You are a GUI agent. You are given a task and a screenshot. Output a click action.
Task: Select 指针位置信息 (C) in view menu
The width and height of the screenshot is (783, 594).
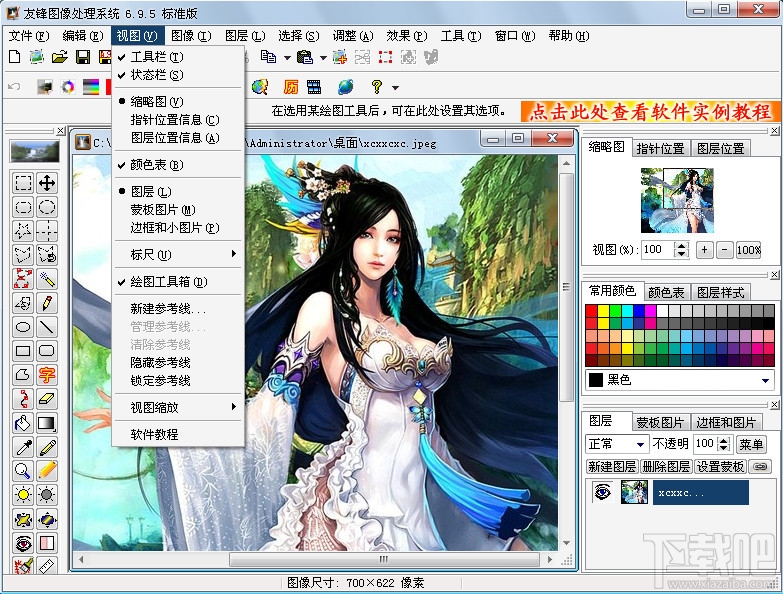point(178,120)
